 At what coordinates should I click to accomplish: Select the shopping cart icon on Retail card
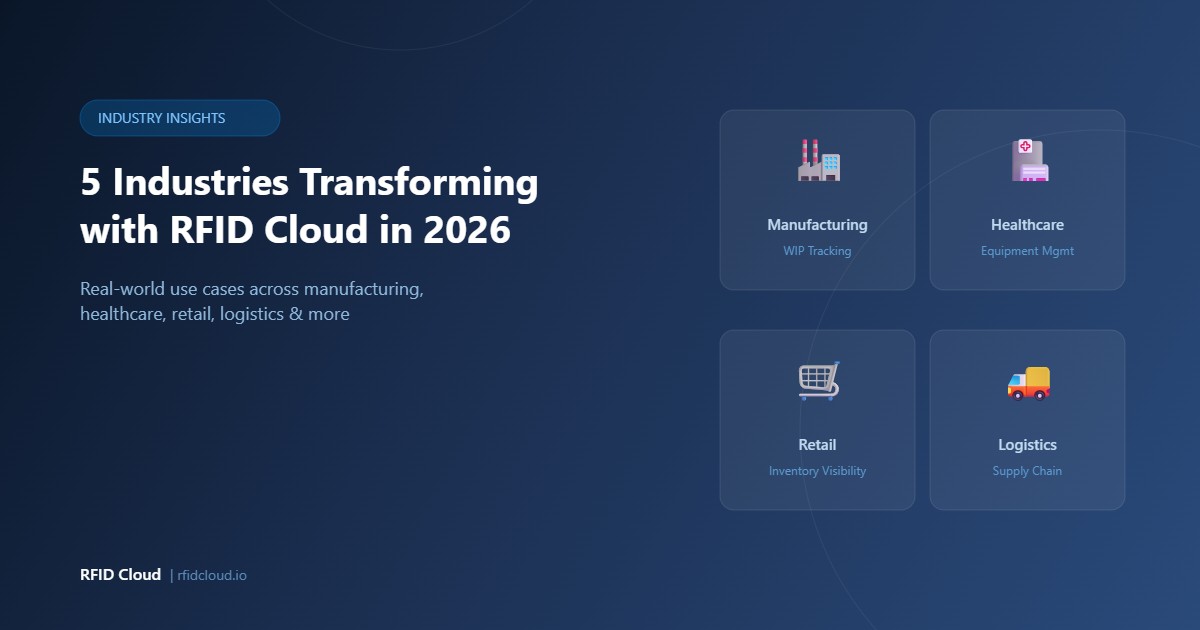818,380
